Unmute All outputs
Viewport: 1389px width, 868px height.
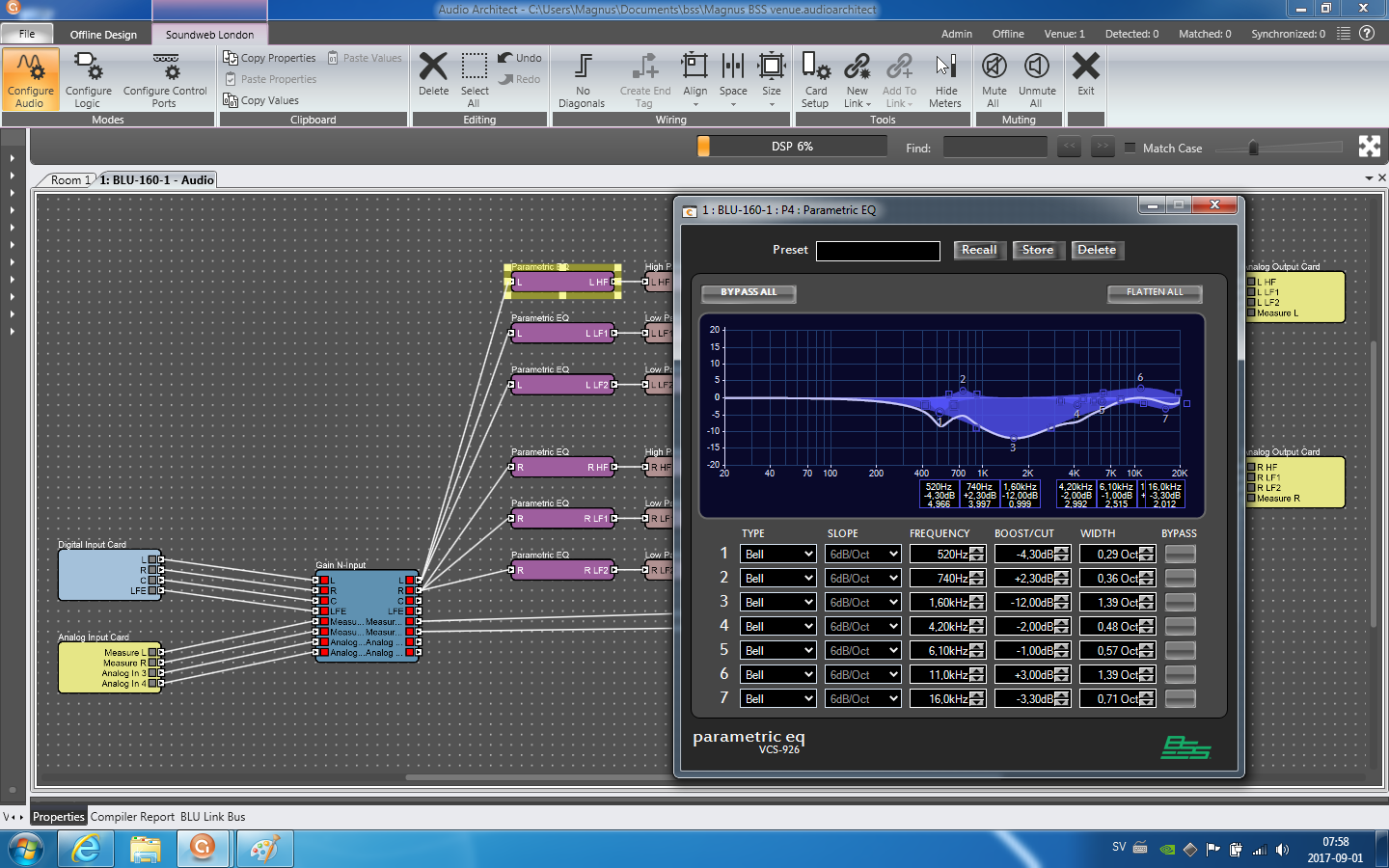pos(1037,80)
